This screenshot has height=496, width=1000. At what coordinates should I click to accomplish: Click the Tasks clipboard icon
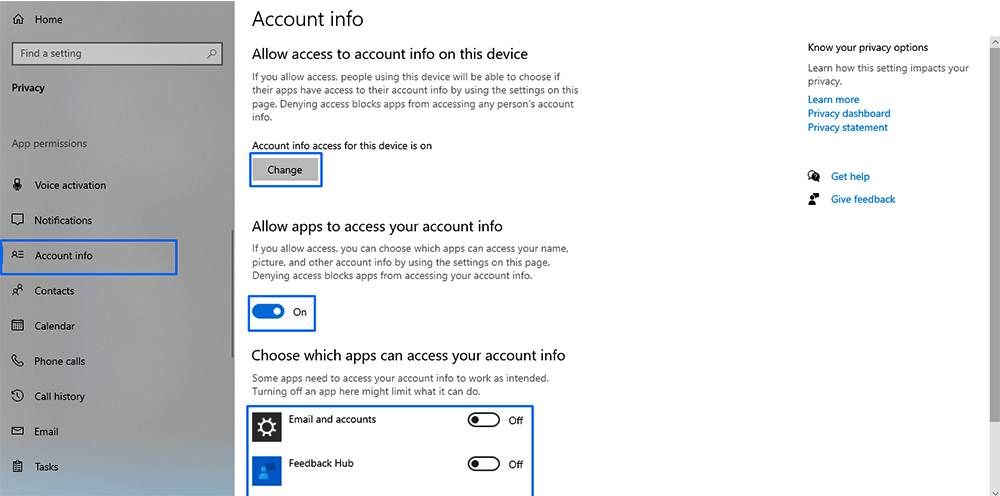(18, 467)
